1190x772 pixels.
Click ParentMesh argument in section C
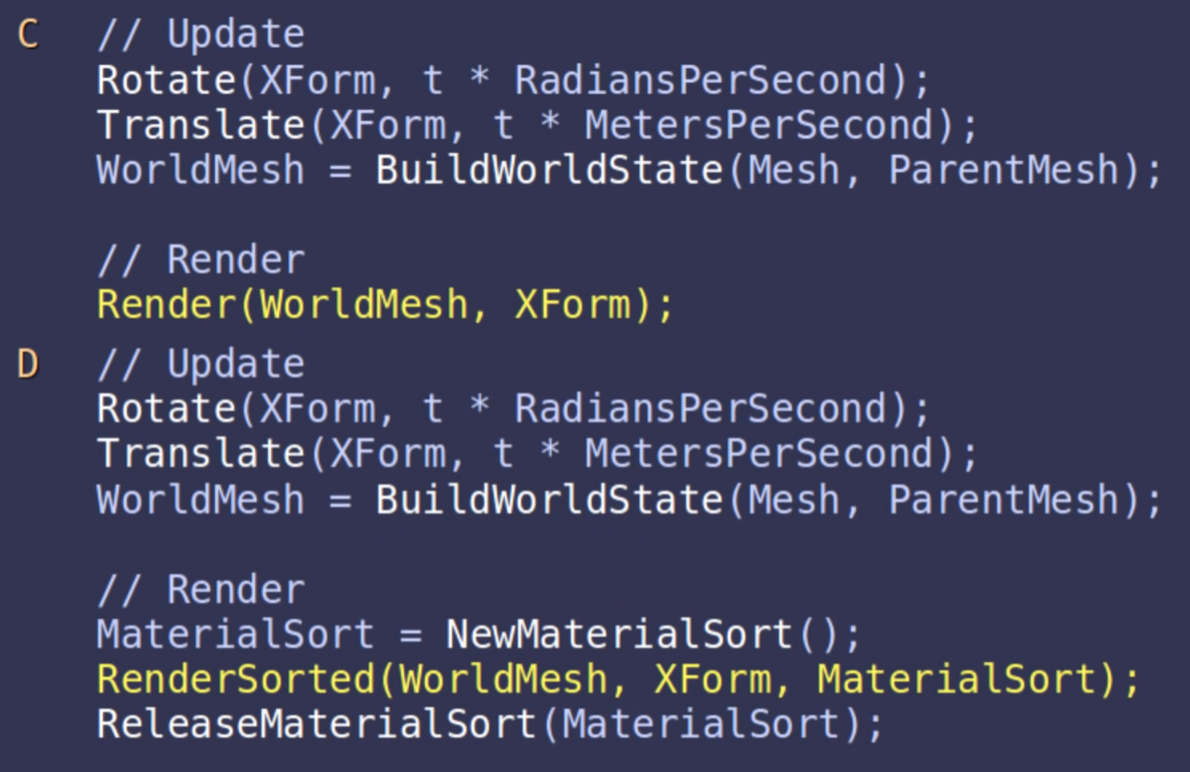pyautogui.click(x=1002, y=170)
